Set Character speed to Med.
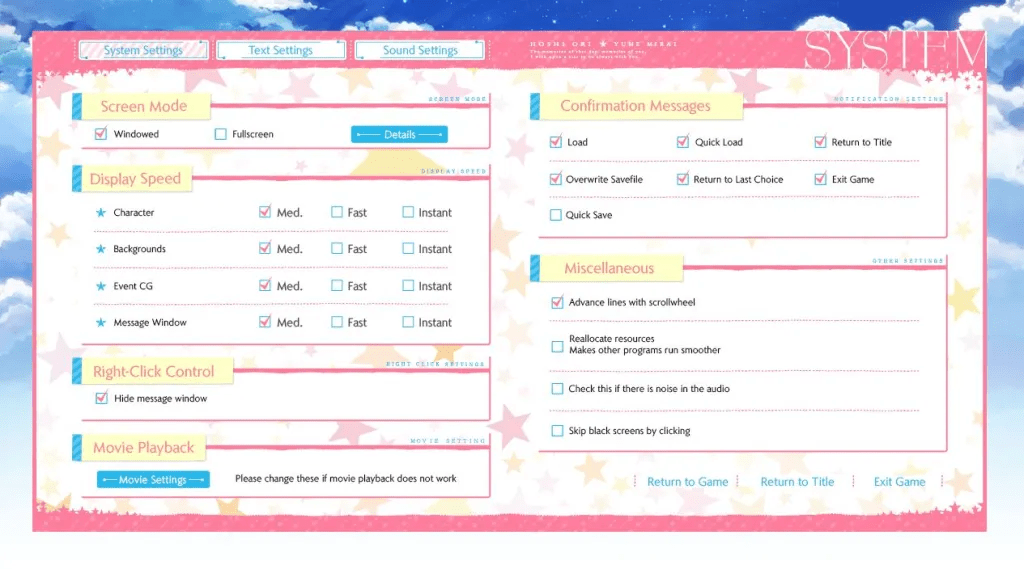 point(264,212)
